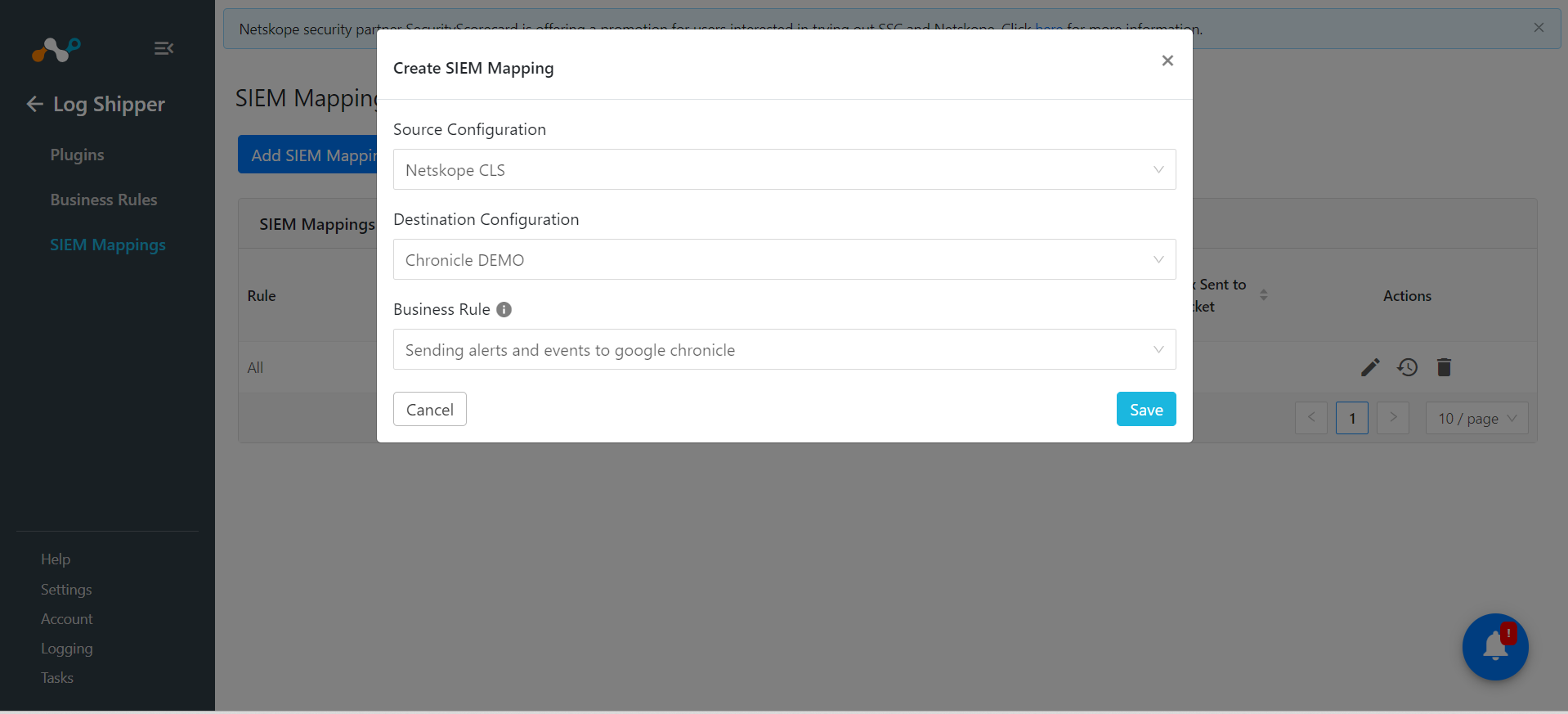Go to next page arrow
This screenshot has width=1568, height=714.
(1393, 418)
